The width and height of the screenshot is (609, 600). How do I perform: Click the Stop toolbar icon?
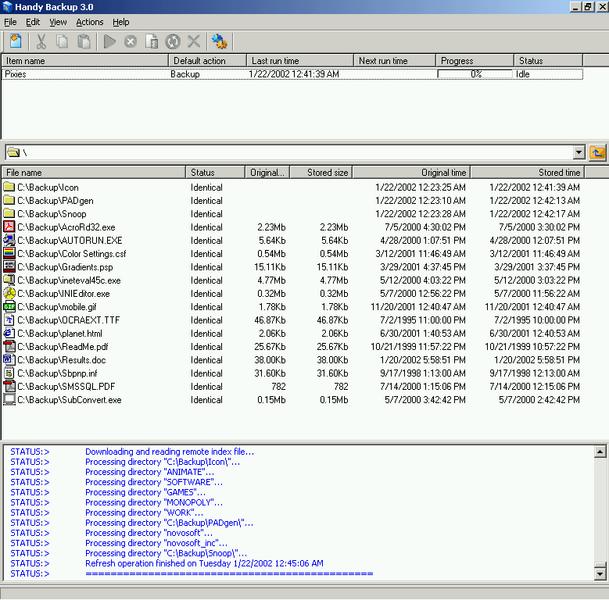point(130,41)
